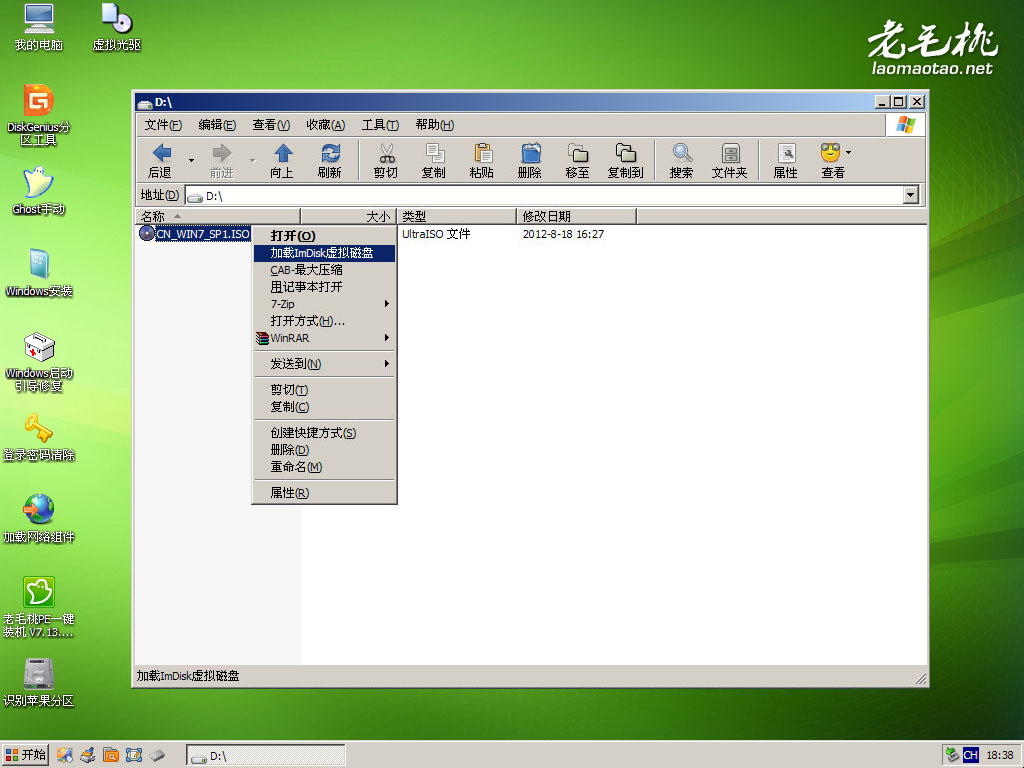Image resolution: width=1024 pixels, height=768 pixels.
Task: Open 登录密码清除 key icon
Action: (x=39, y=438)
